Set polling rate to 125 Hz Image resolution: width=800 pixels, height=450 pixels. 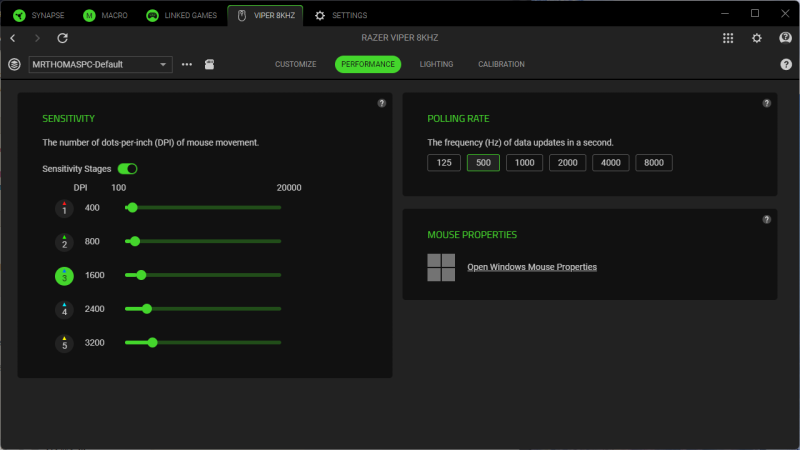click(x=444, y=163)
